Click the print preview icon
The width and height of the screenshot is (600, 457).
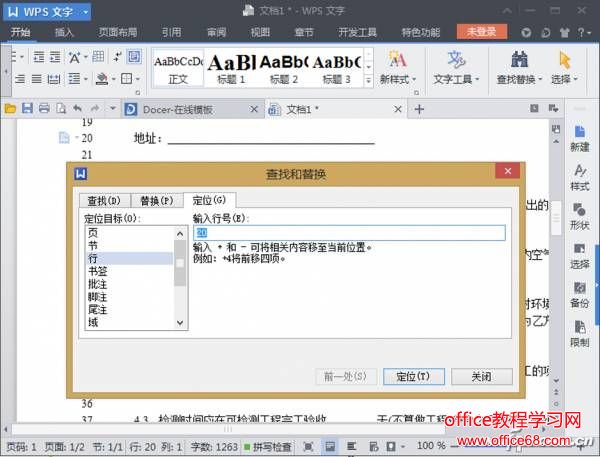(x=61, y=109)
